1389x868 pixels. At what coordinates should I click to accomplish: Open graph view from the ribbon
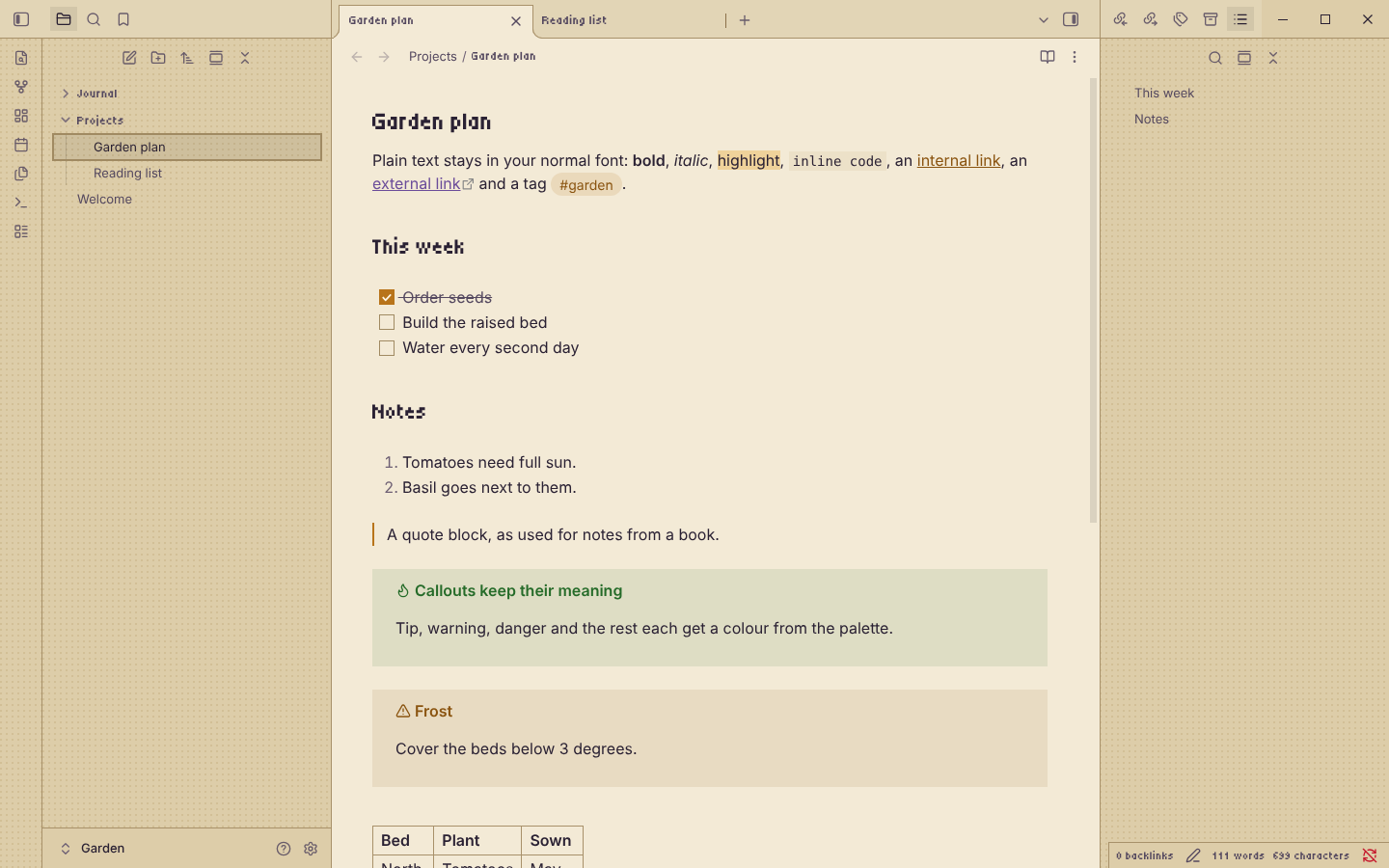(21, 87)
